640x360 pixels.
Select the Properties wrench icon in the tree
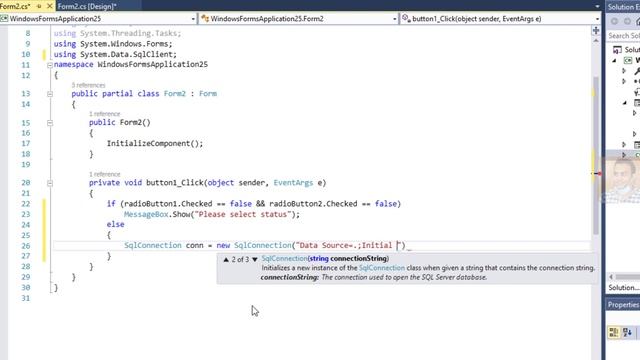point(637,71)
